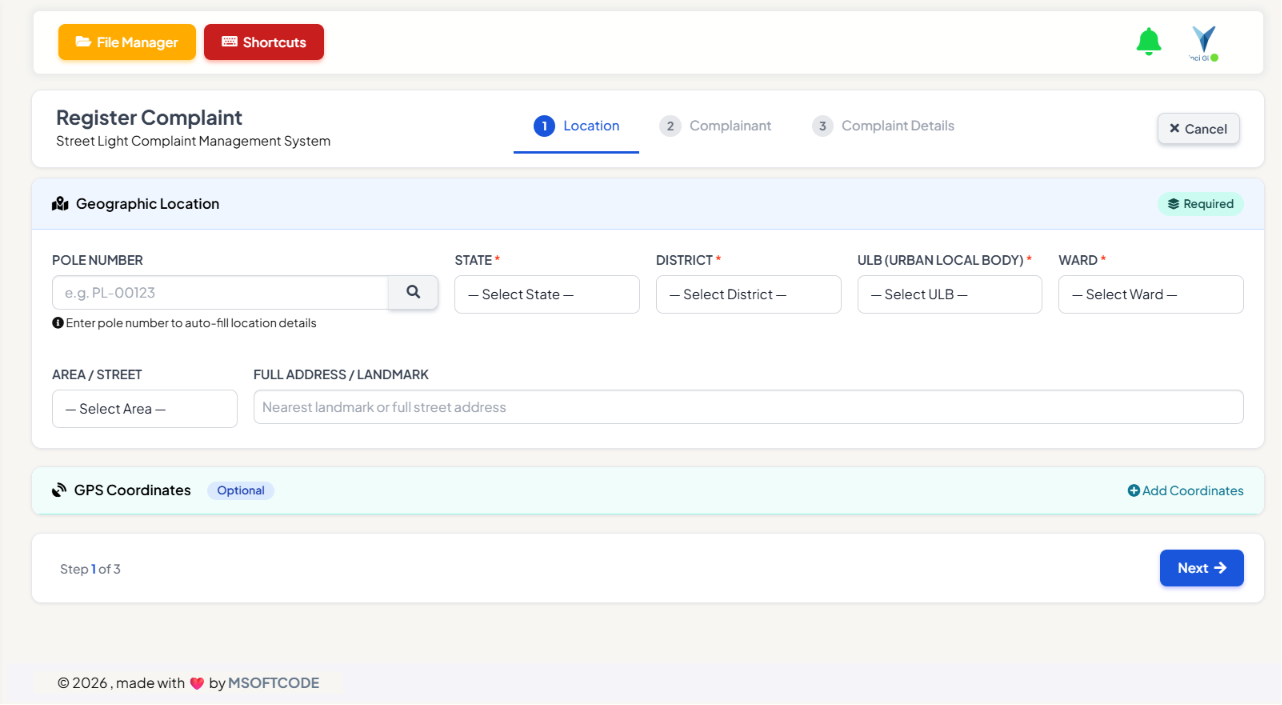This screenshot has height=705, width=1282.
Task: Click the Add Coordinates link
Action: [x=1186, y=491]
